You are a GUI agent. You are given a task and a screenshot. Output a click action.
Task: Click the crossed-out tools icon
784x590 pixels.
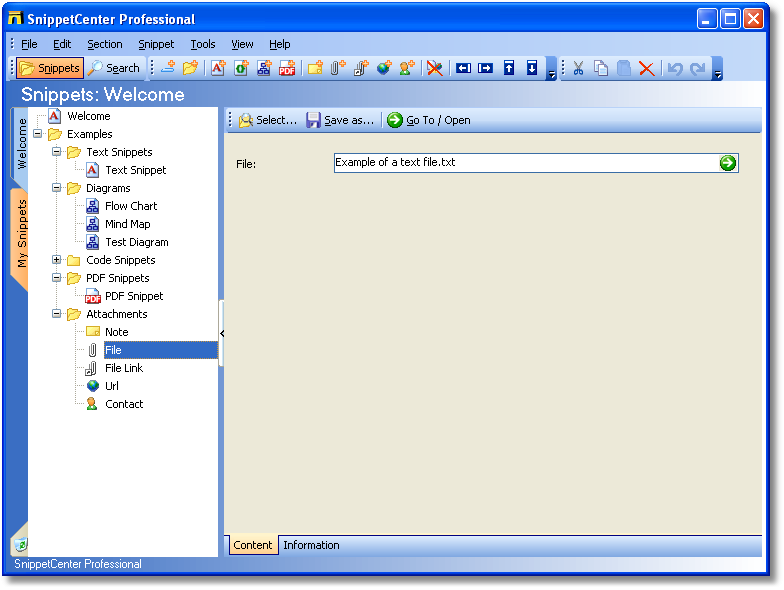point(434,68)
